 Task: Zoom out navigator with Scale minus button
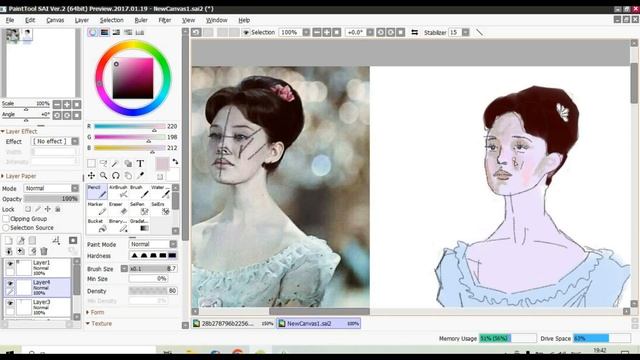click(x=57, y=104)
